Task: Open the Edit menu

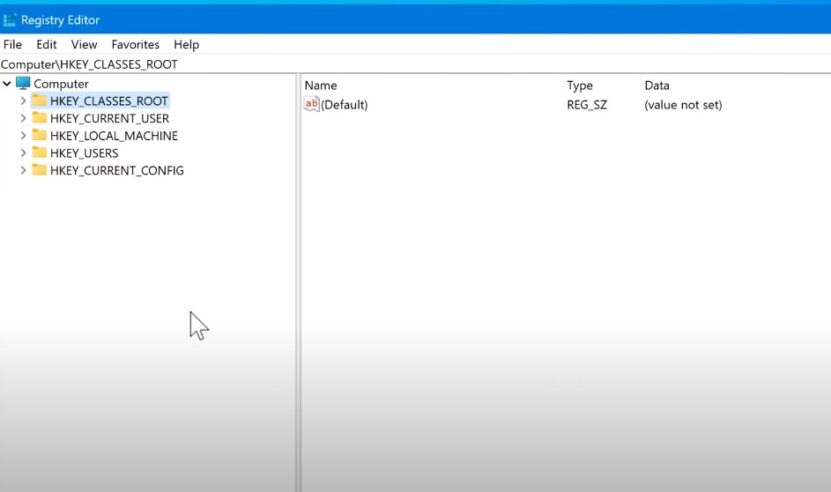Action: 47,45
